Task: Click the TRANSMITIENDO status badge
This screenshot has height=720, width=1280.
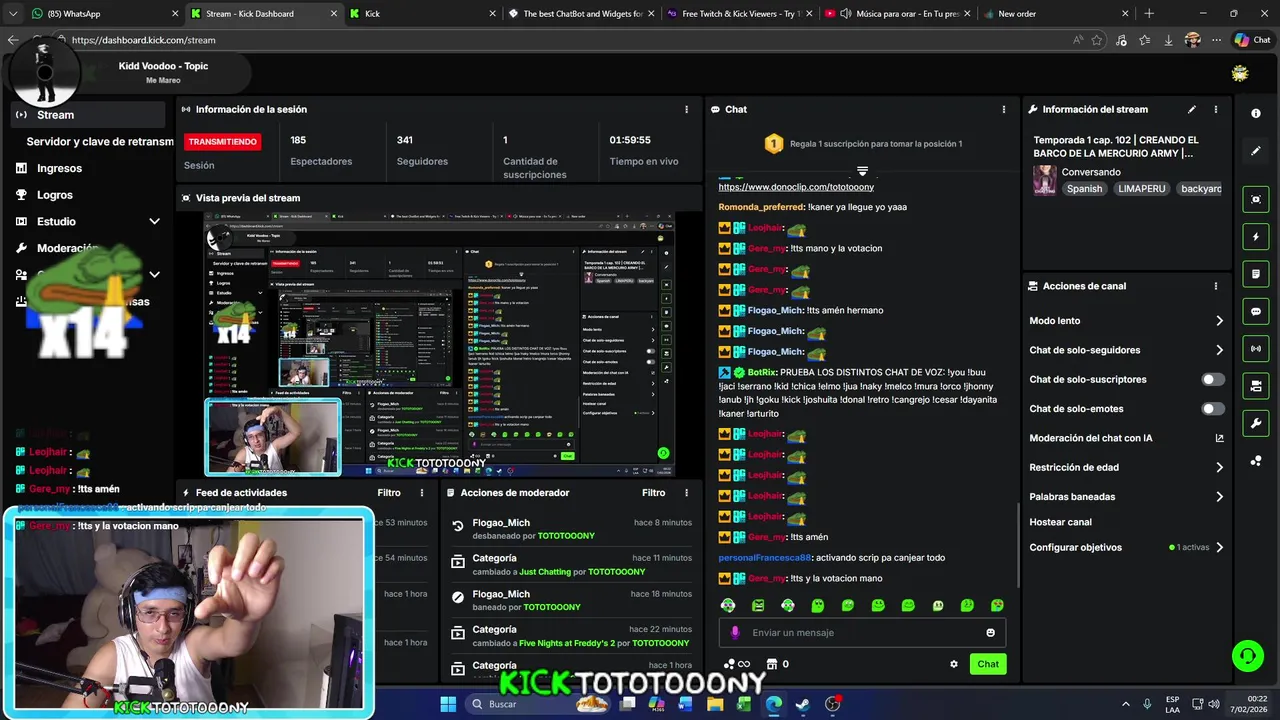Action: (x=223, y=142)
